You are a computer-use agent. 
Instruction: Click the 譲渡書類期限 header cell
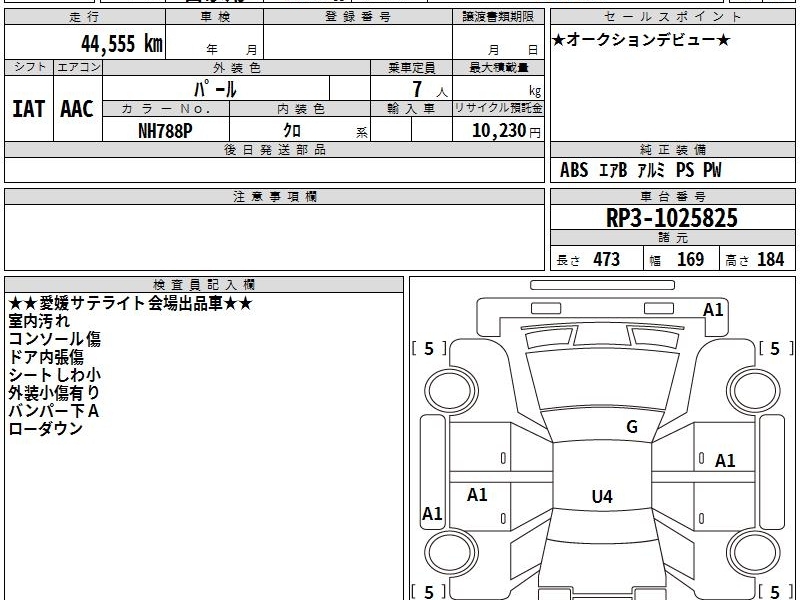(x=498, y=17)
